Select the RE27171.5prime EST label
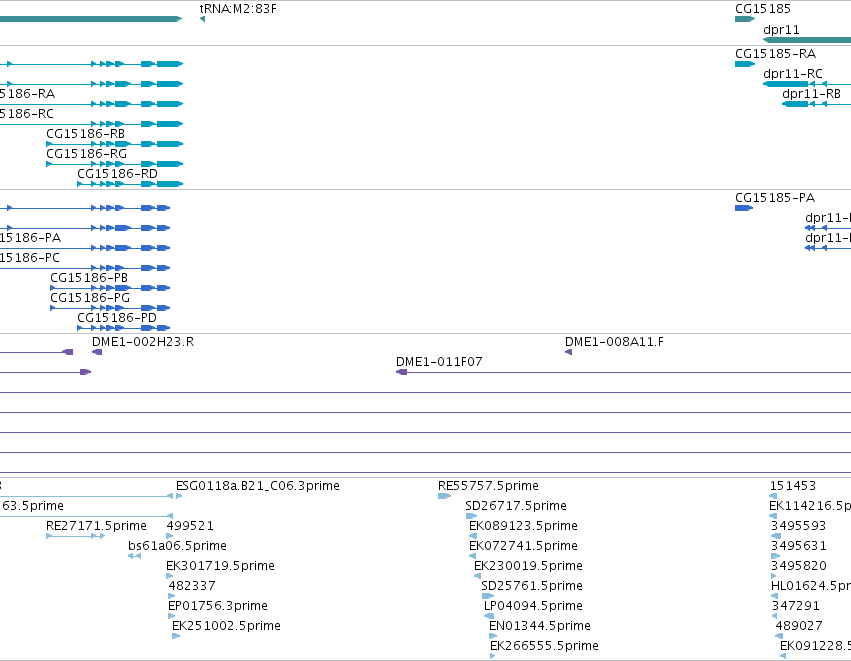The image size is (851, 661). coord(96,526)
